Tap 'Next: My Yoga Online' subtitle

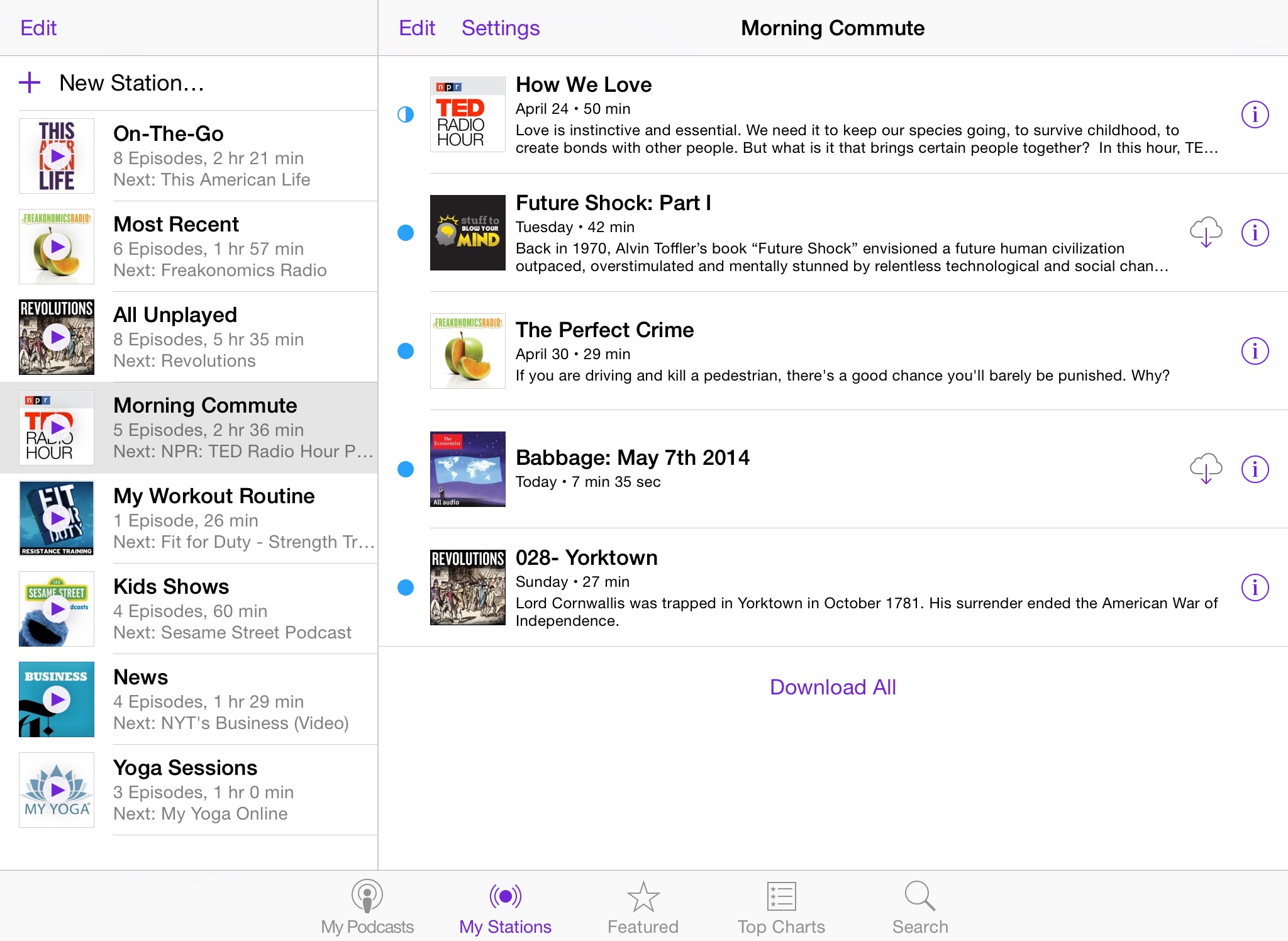[x=200, y=814]
